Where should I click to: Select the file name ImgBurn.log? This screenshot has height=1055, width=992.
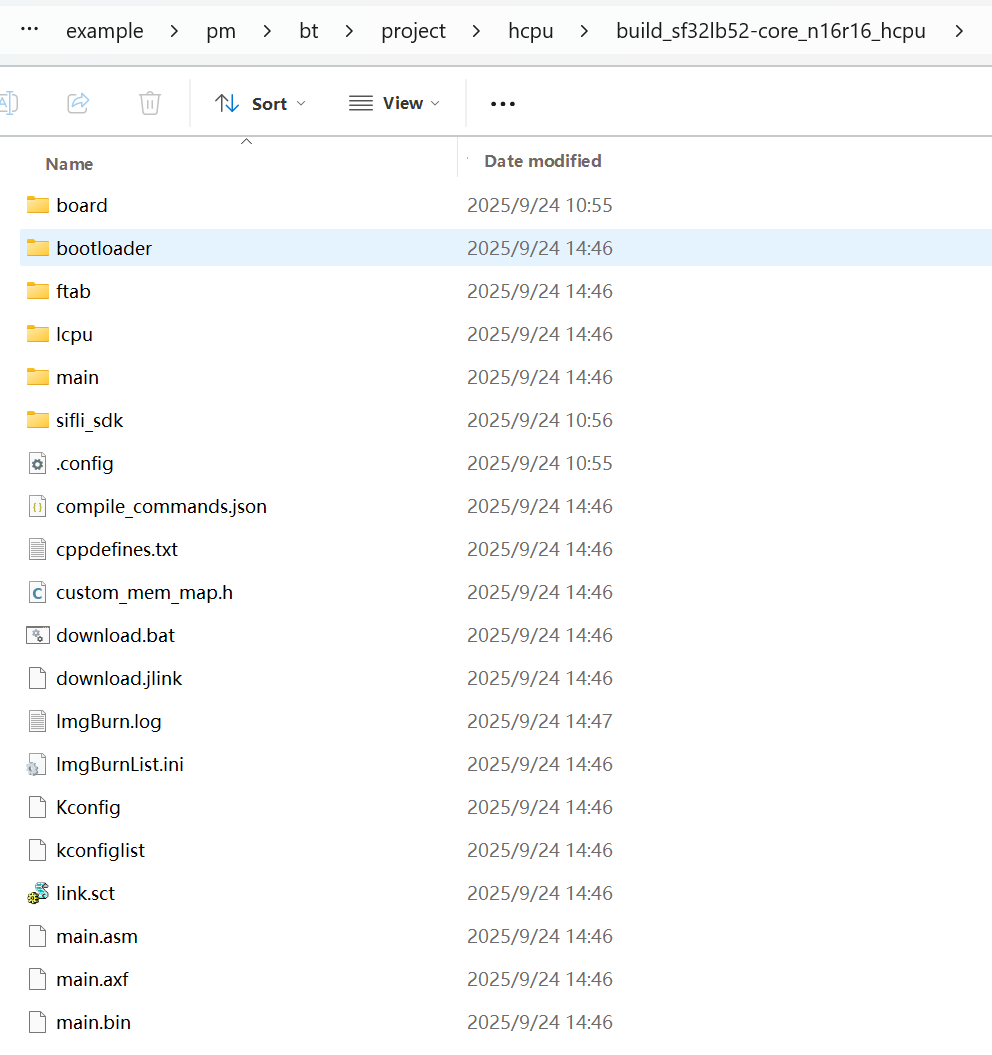(x=109, y=721)
